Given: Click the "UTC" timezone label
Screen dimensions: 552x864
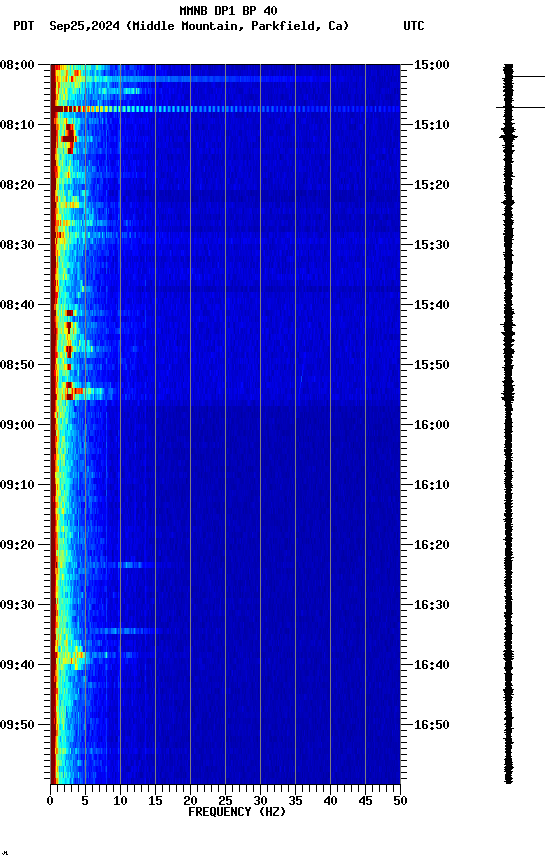Looking at the screenshot, I should point(414,26).
